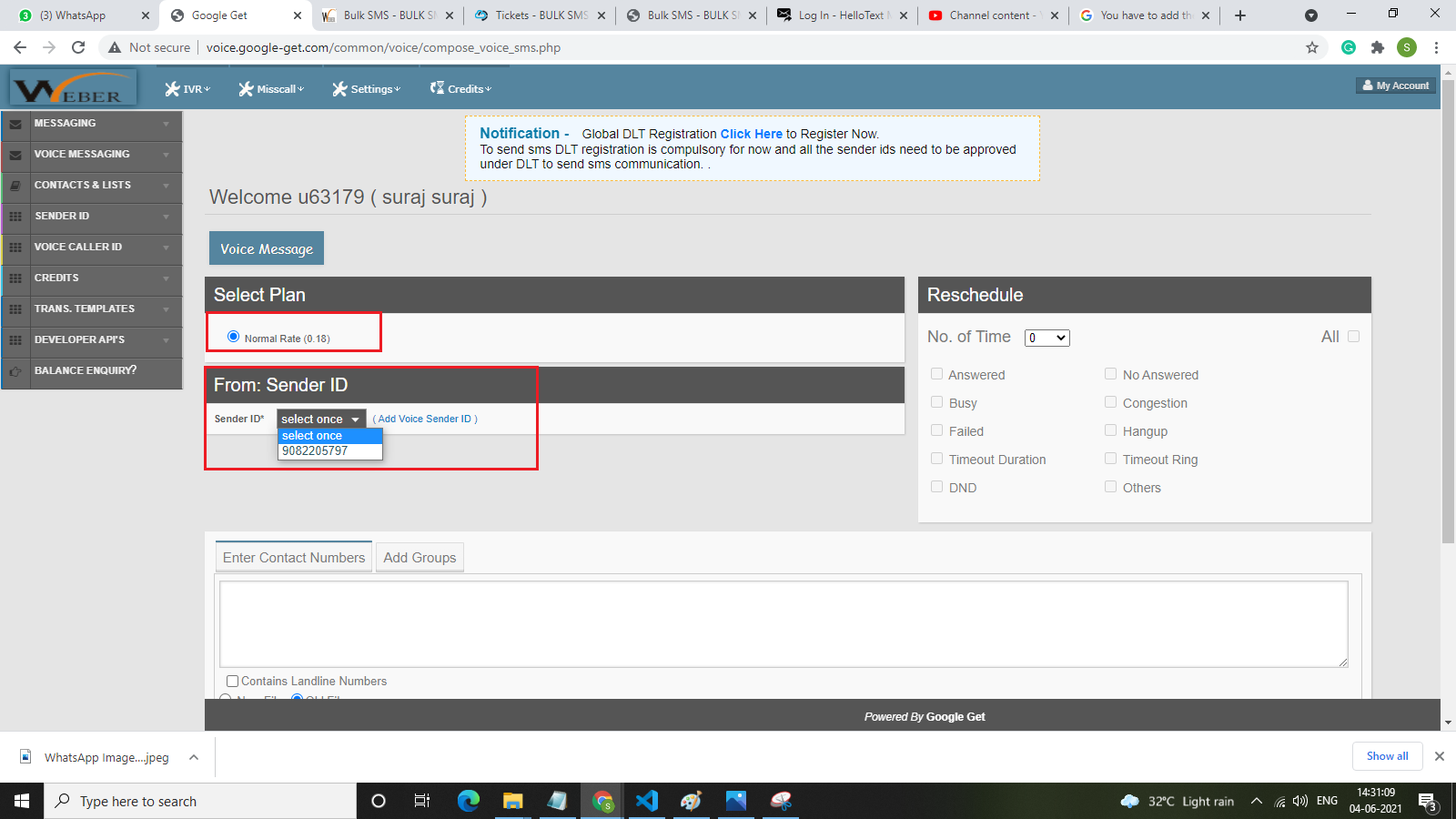Open Visual Studio Code from the taskbar
This screenshot has width=1456, height=819.
tap(646, 801)
